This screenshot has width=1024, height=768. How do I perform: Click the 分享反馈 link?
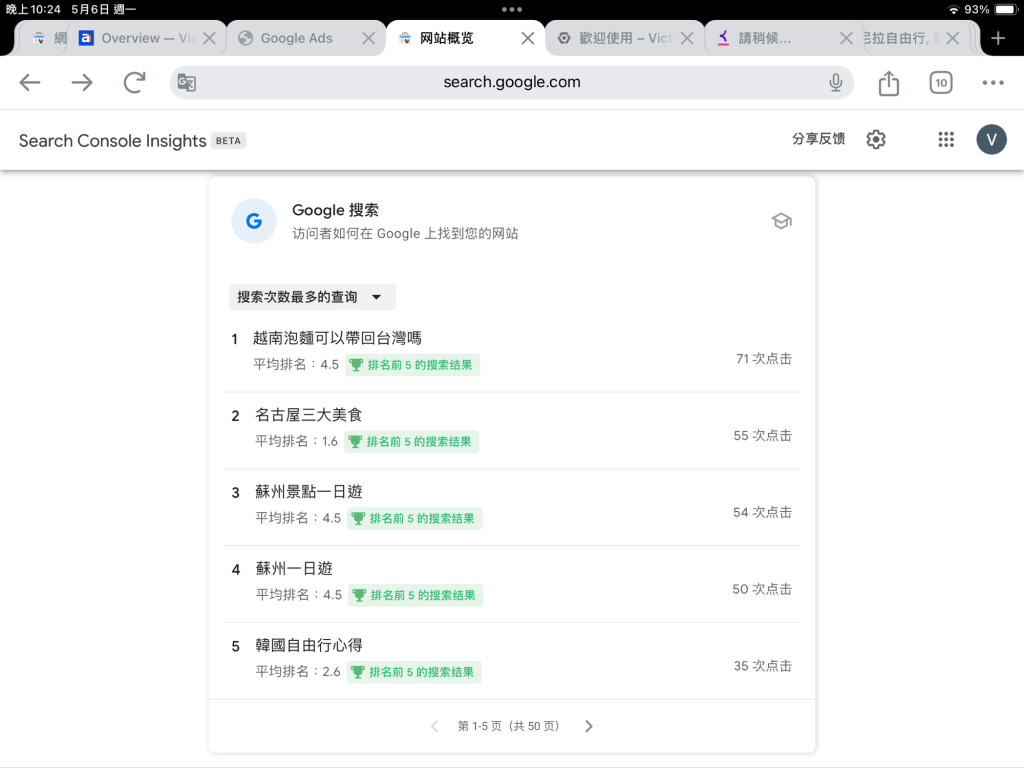[x=818, y=140]
